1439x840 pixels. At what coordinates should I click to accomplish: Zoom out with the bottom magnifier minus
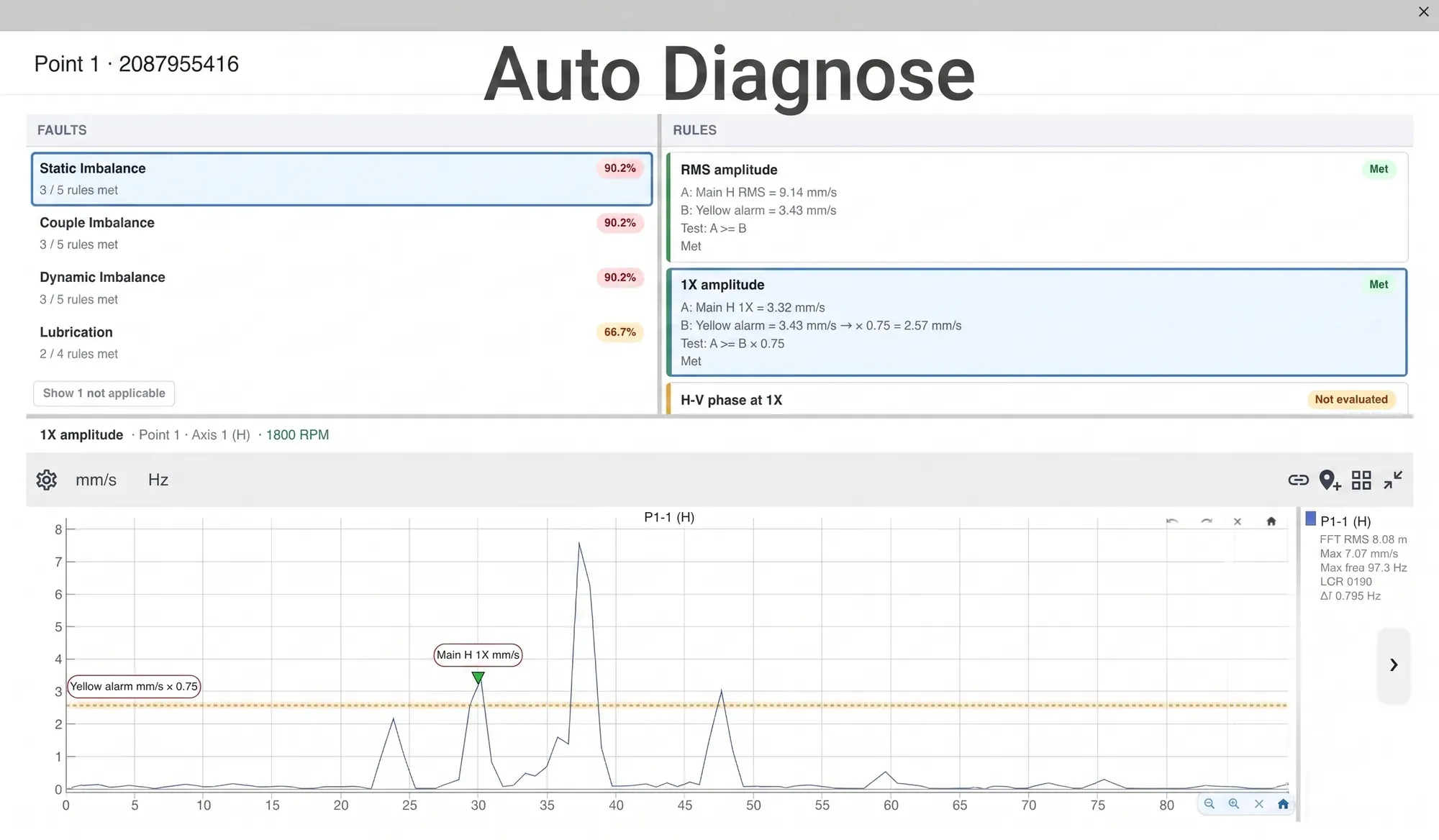[1209, 804]
